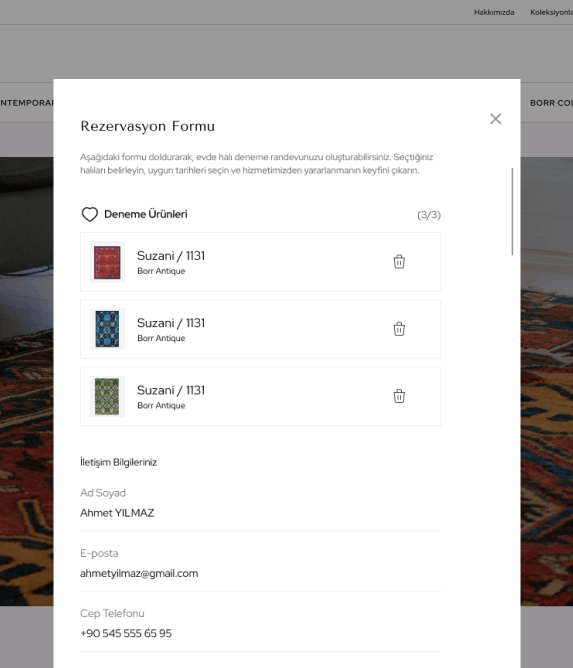This screenshot has height=668, width=573.
Task: Open the Koleksiyonlar menu item
Action: (551, 12)
